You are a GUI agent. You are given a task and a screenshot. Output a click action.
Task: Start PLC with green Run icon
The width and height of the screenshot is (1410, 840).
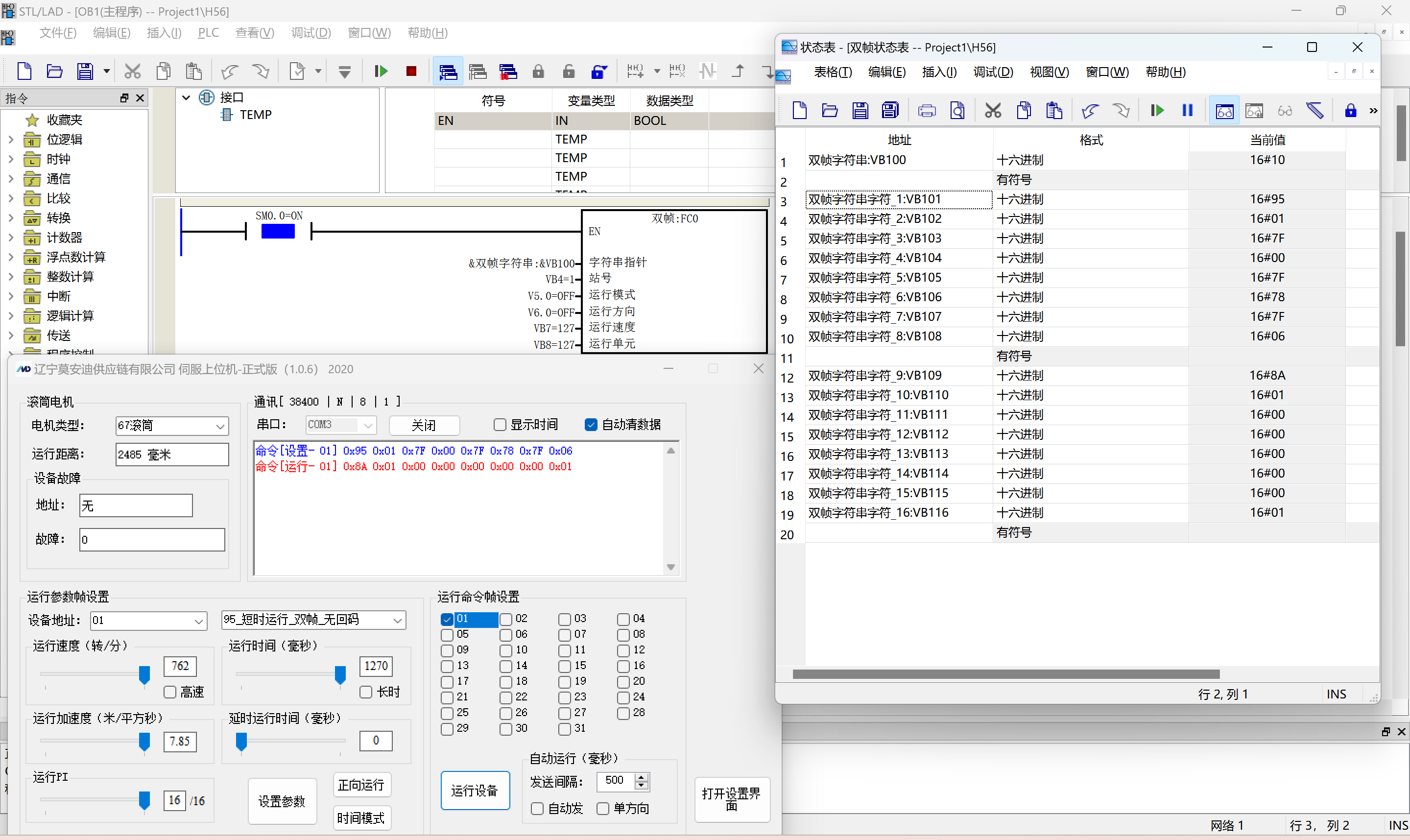tap(381, 72)
